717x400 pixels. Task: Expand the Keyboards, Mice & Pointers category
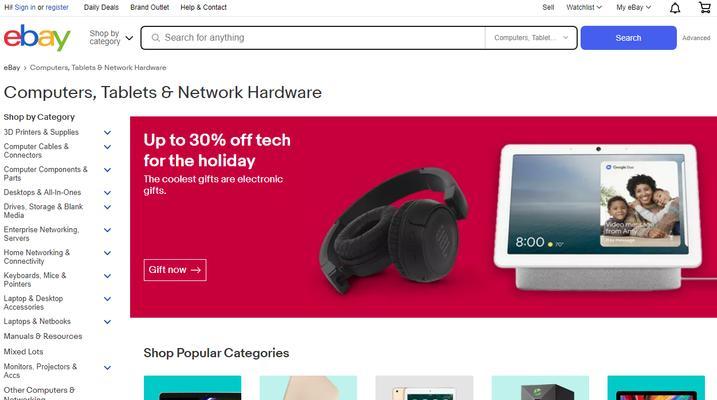coord(107,276)
